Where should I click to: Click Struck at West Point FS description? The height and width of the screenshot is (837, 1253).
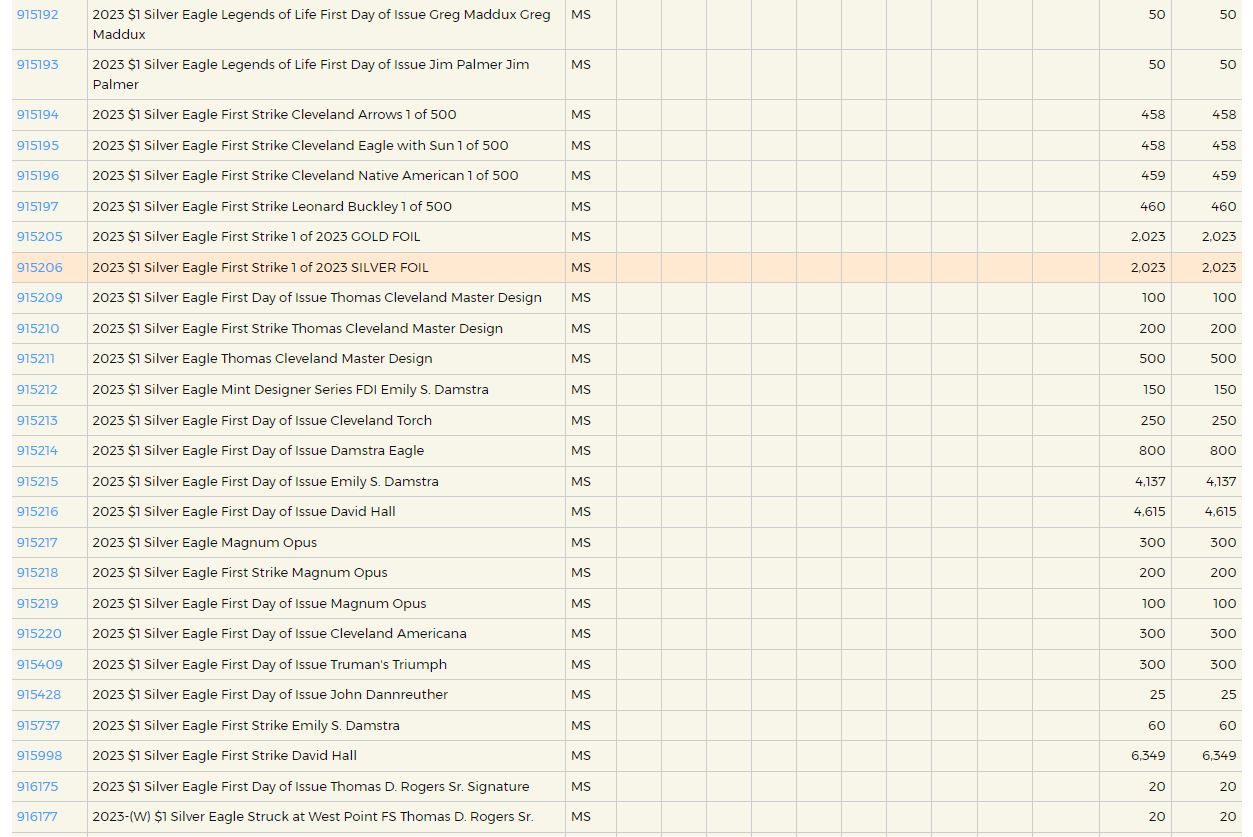[x=313, y=817]
